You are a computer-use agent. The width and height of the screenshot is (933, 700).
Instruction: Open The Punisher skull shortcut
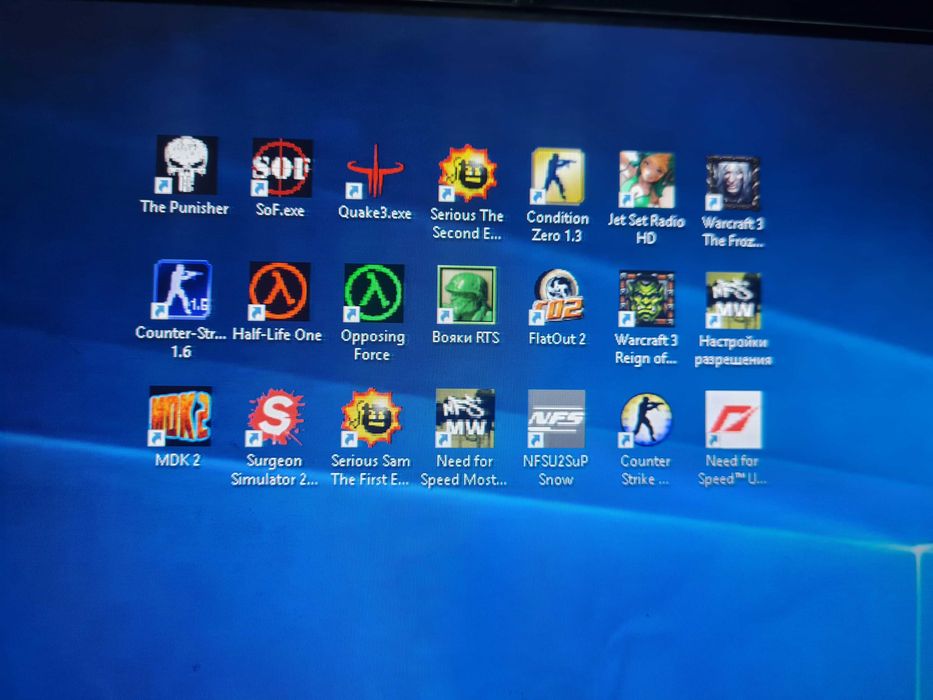[x=186, y=164]
